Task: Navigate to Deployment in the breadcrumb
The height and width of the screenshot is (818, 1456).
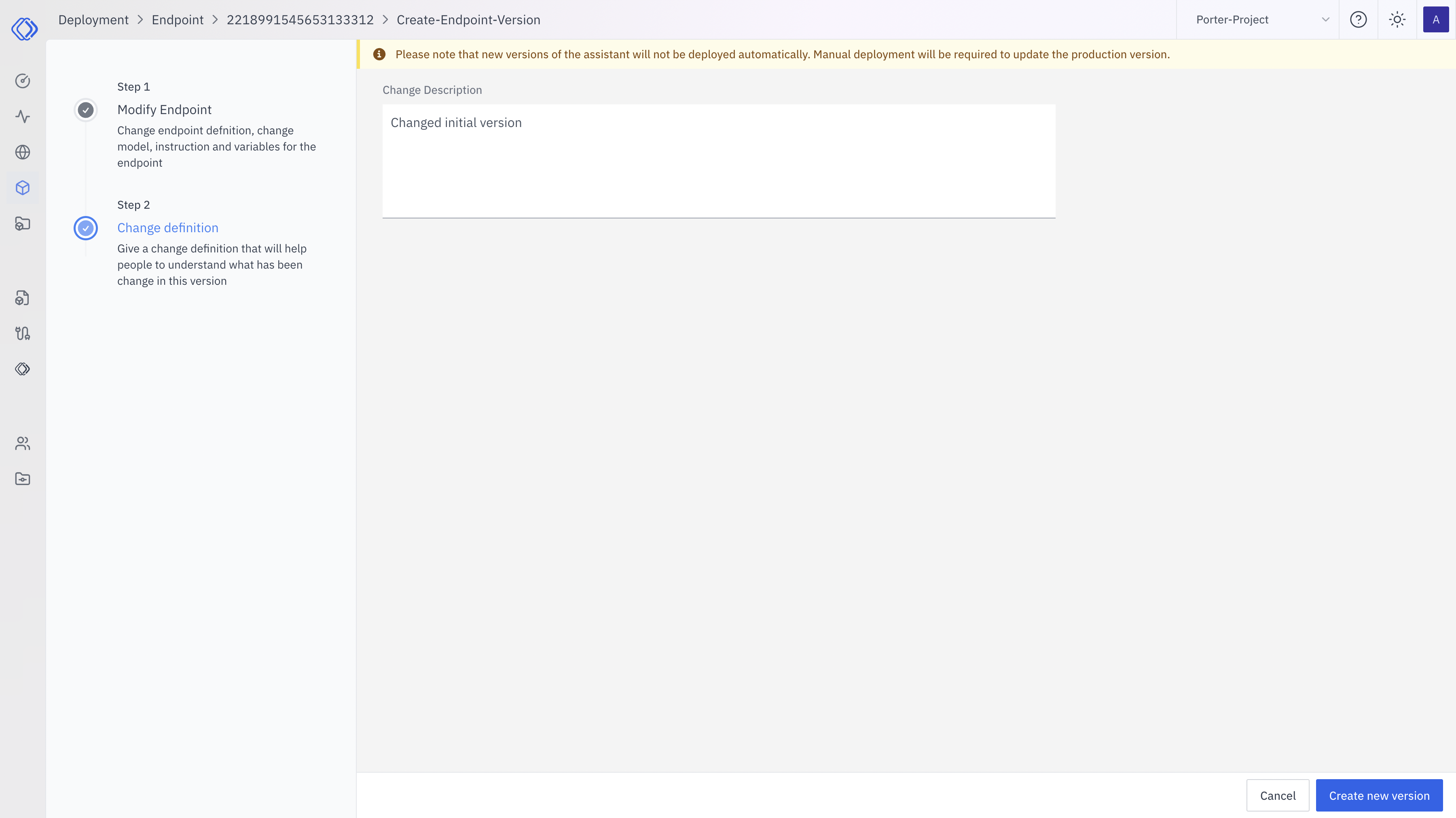Action: tap(93, 19)
